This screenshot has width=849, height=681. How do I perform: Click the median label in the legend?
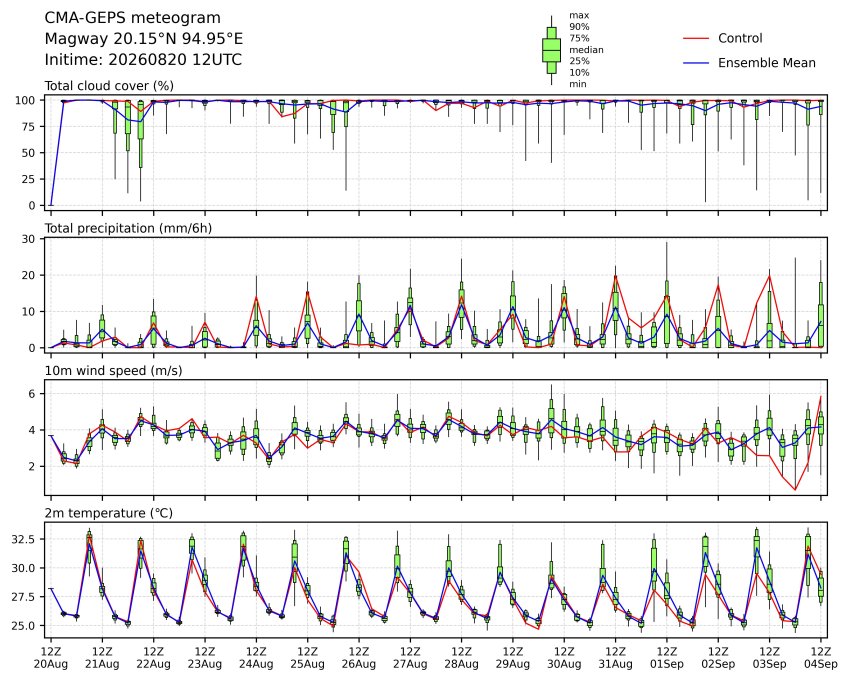coord(586,50)
